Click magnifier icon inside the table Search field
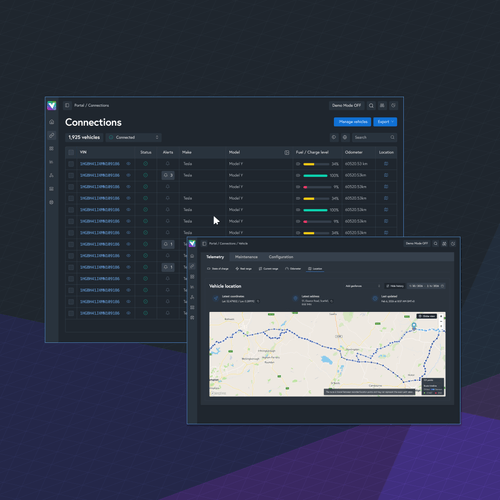The image size is (500, 500). (x=392, y=137)
